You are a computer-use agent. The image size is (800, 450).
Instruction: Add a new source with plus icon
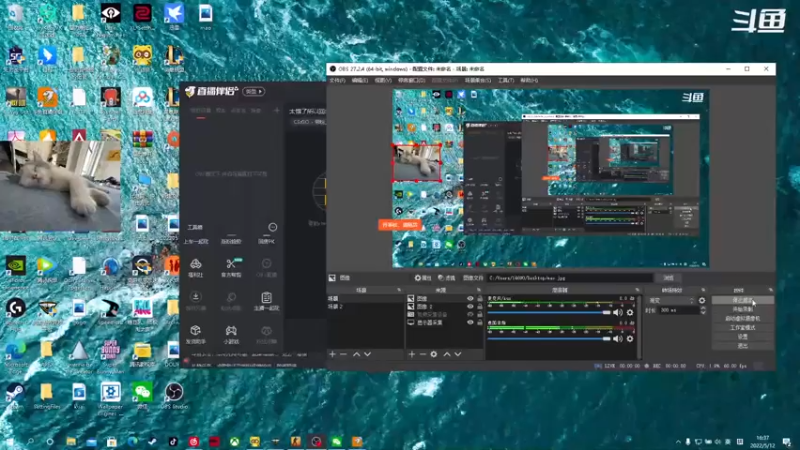pyautogui.click(x=412, y=354)
